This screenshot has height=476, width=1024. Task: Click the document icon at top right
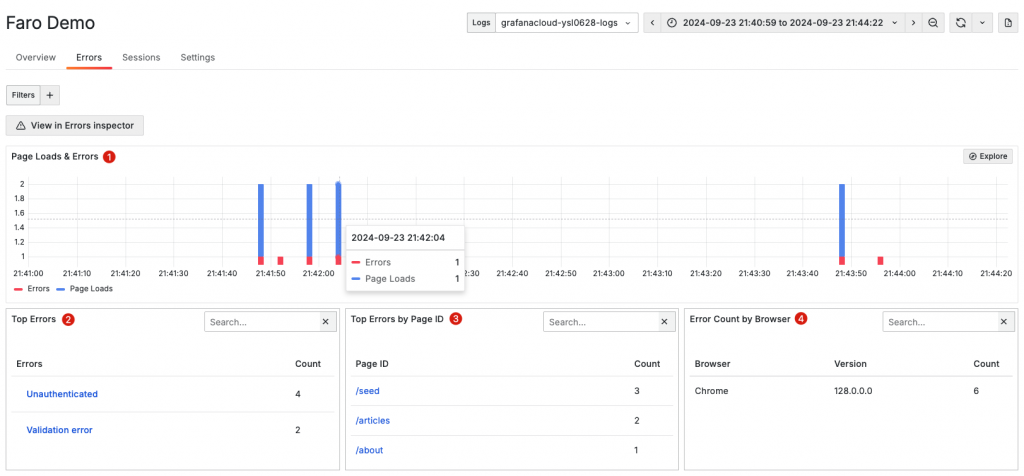point(1008,23)
